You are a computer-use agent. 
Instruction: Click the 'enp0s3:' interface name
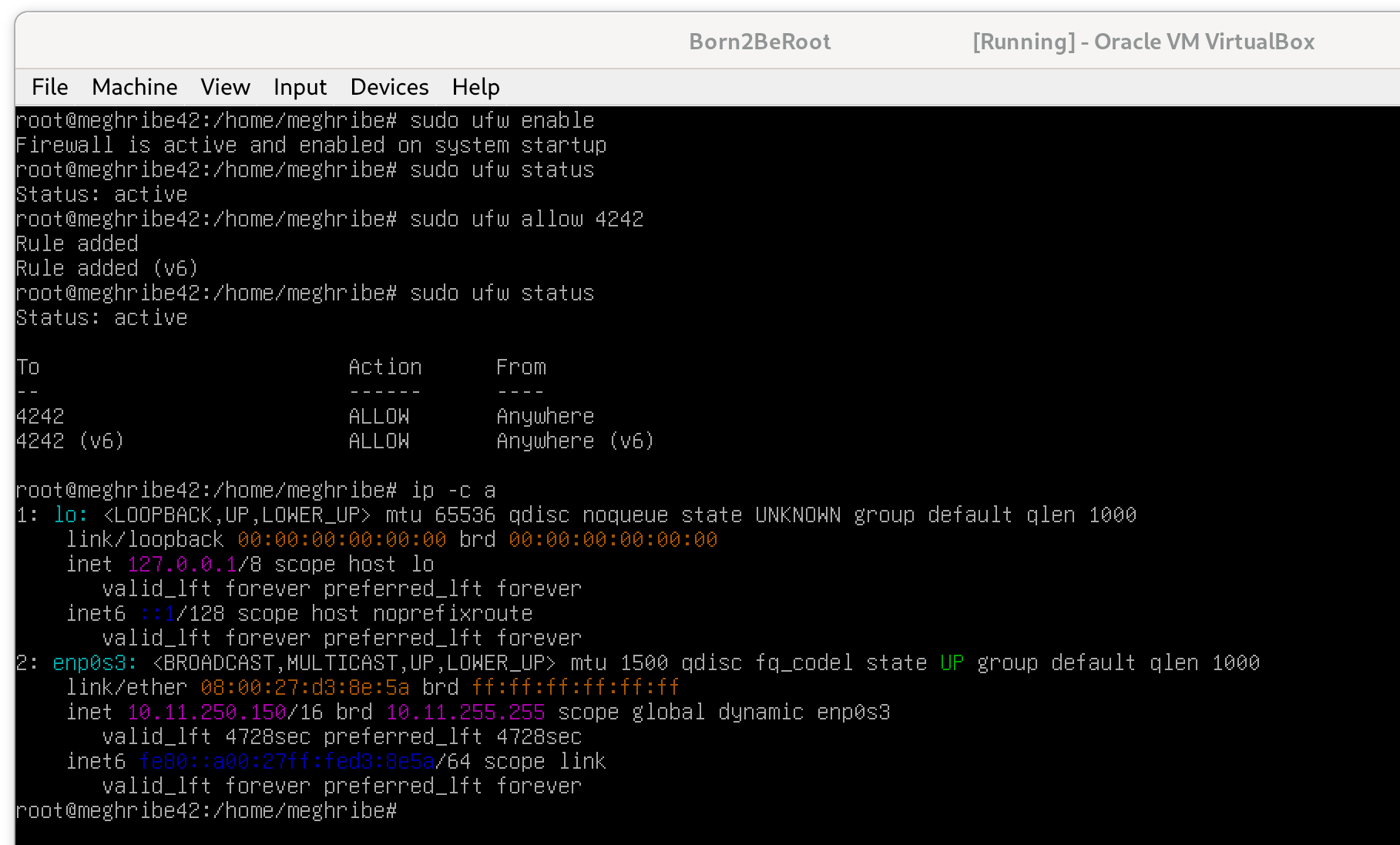coord(96,663)
